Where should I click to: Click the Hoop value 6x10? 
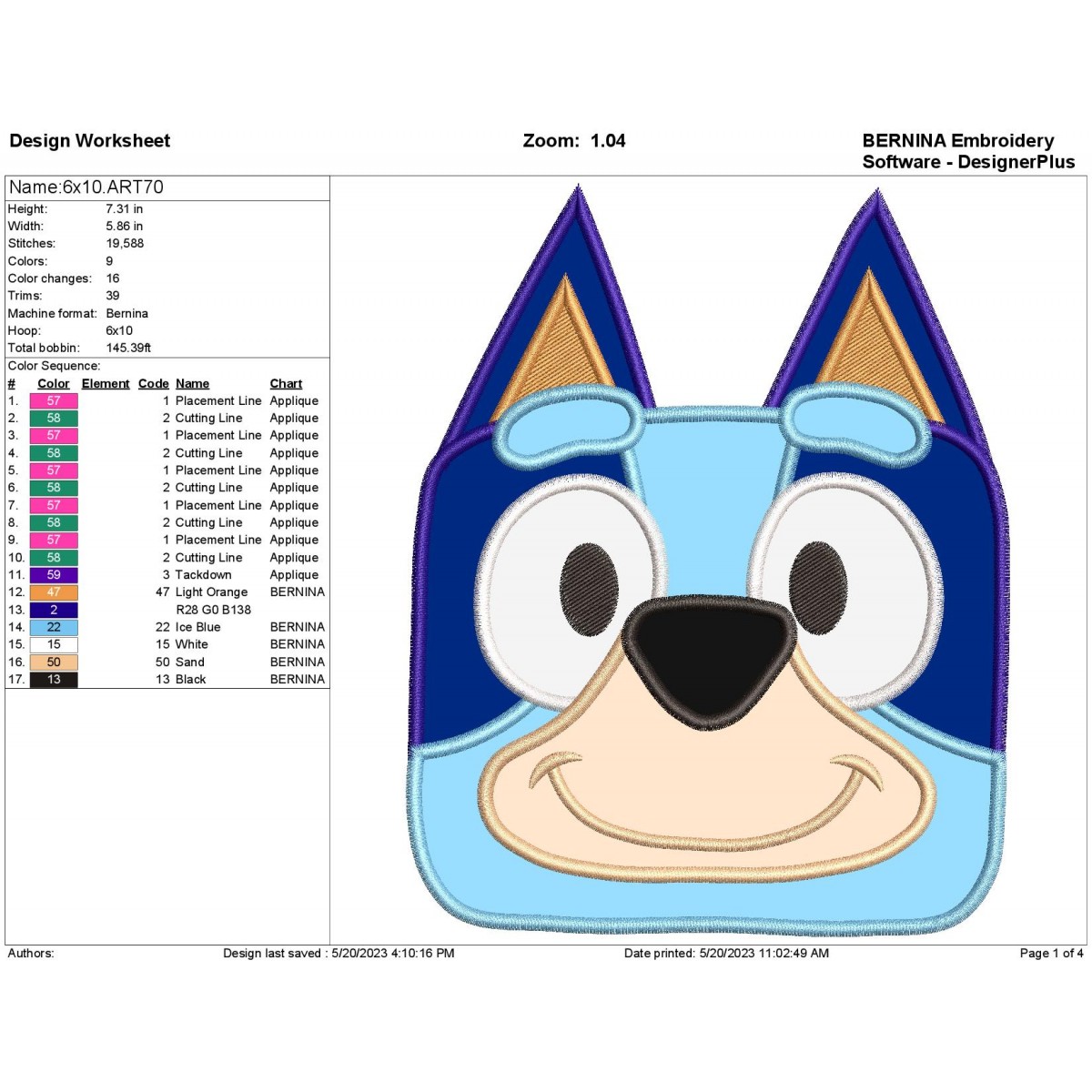119,331
